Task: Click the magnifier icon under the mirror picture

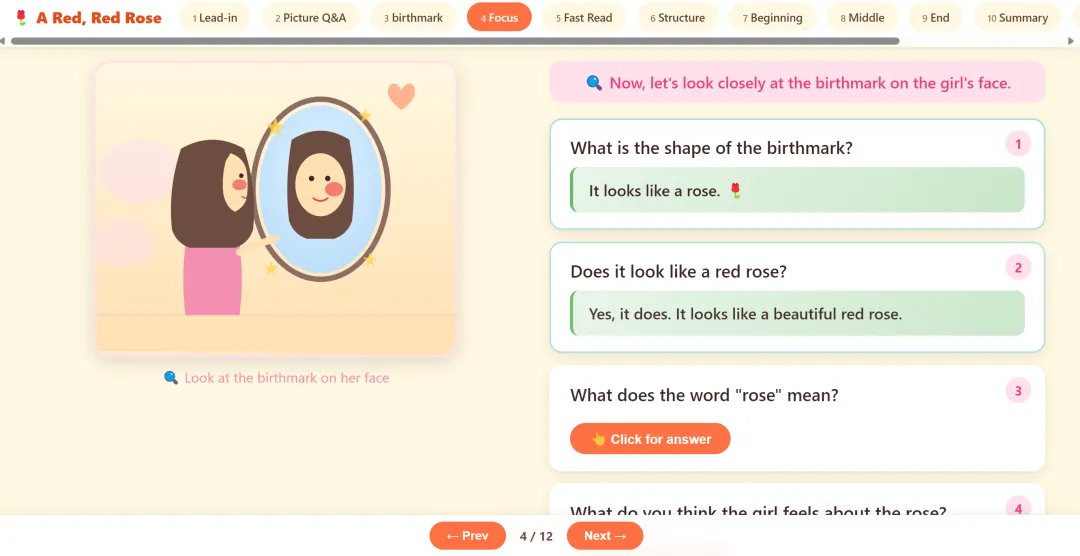Action: coord(171,378)
